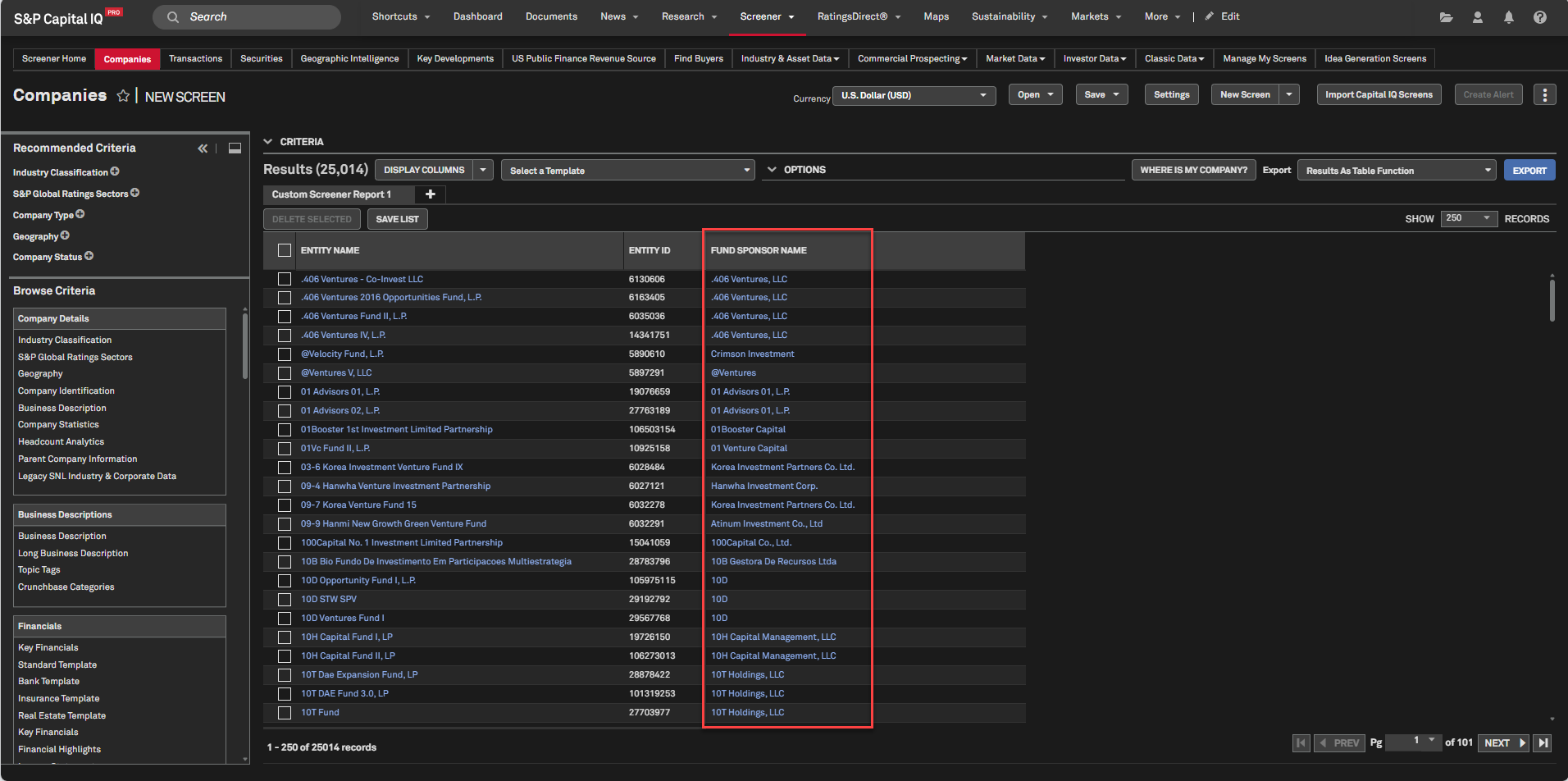Click the blue EXPORT button
This screenshot has height=781, width=1568.
coord(1529,171)
